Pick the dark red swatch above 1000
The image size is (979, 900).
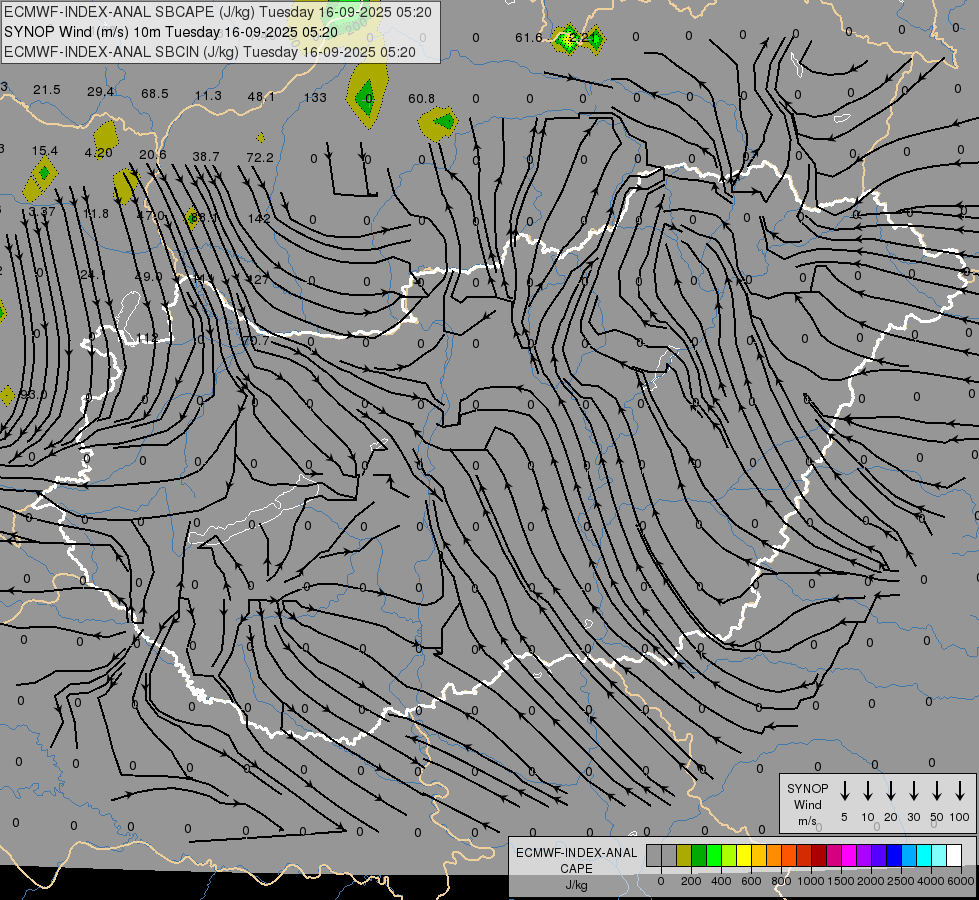point(819,856)
